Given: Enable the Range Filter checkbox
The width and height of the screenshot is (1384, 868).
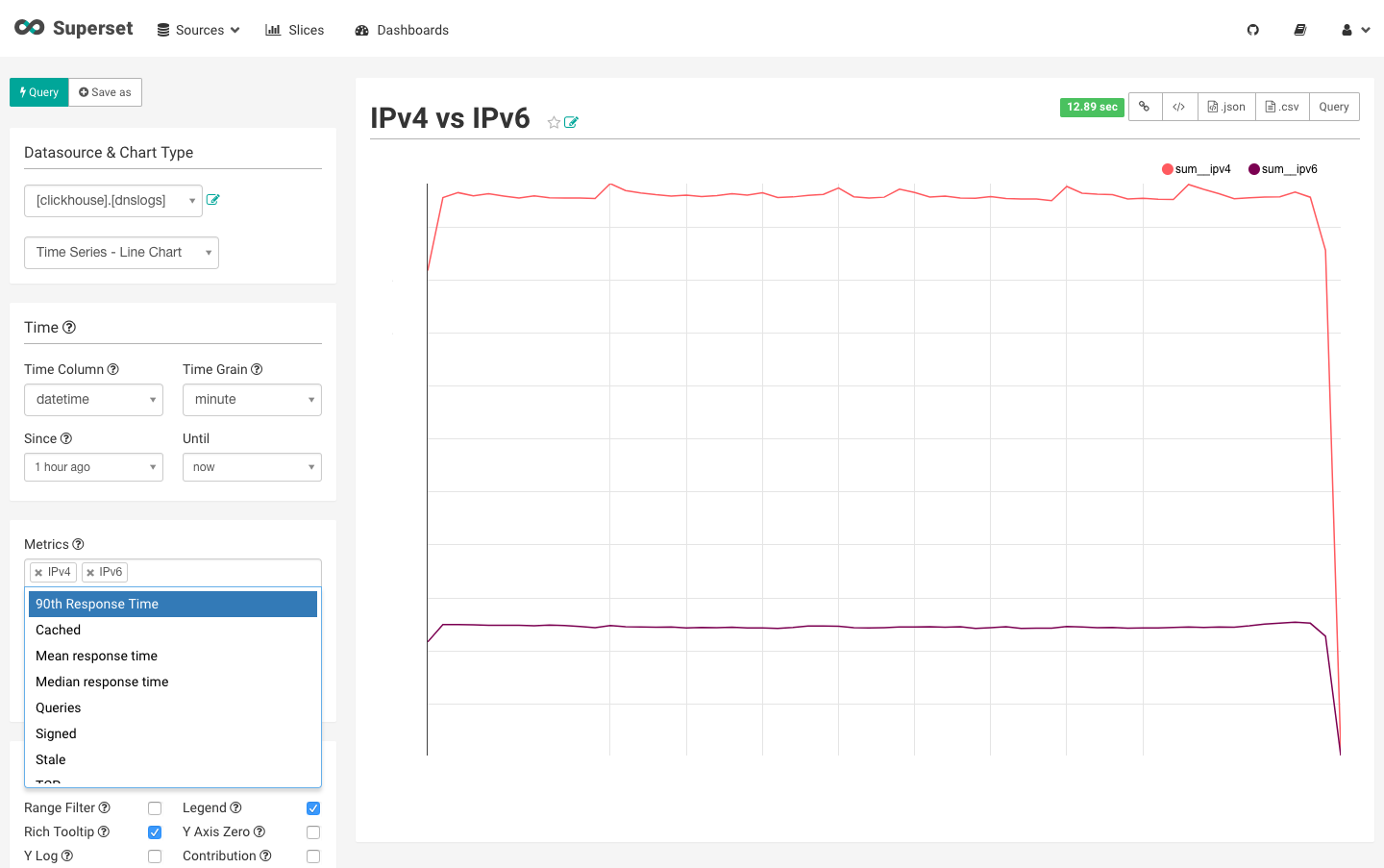Looking at the screenshot, I should [155, 808].
